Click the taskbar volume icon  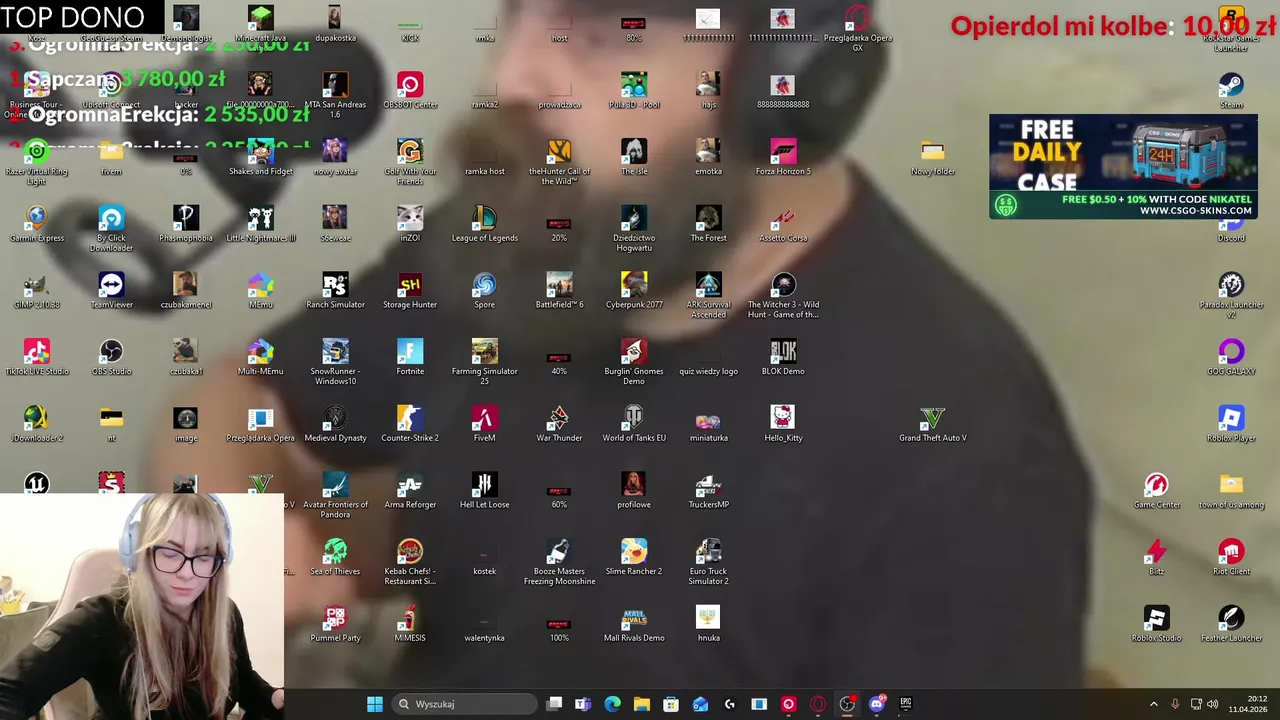[1212, 704]
